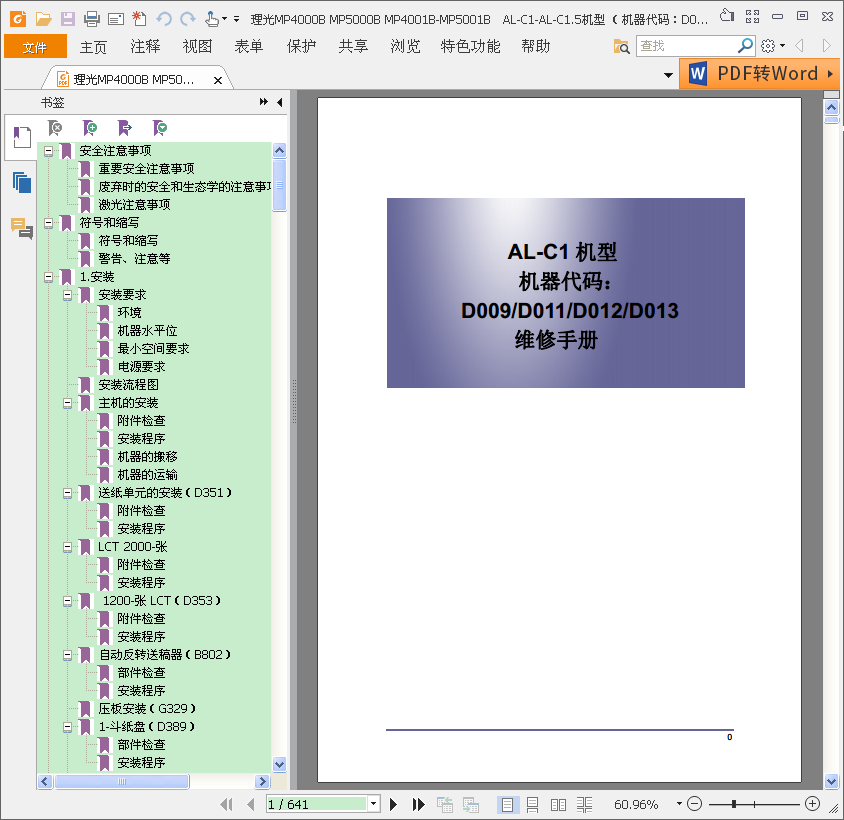
Task: Switch to the 主页 ribbon tab
Action: click(x=93, y=46)
